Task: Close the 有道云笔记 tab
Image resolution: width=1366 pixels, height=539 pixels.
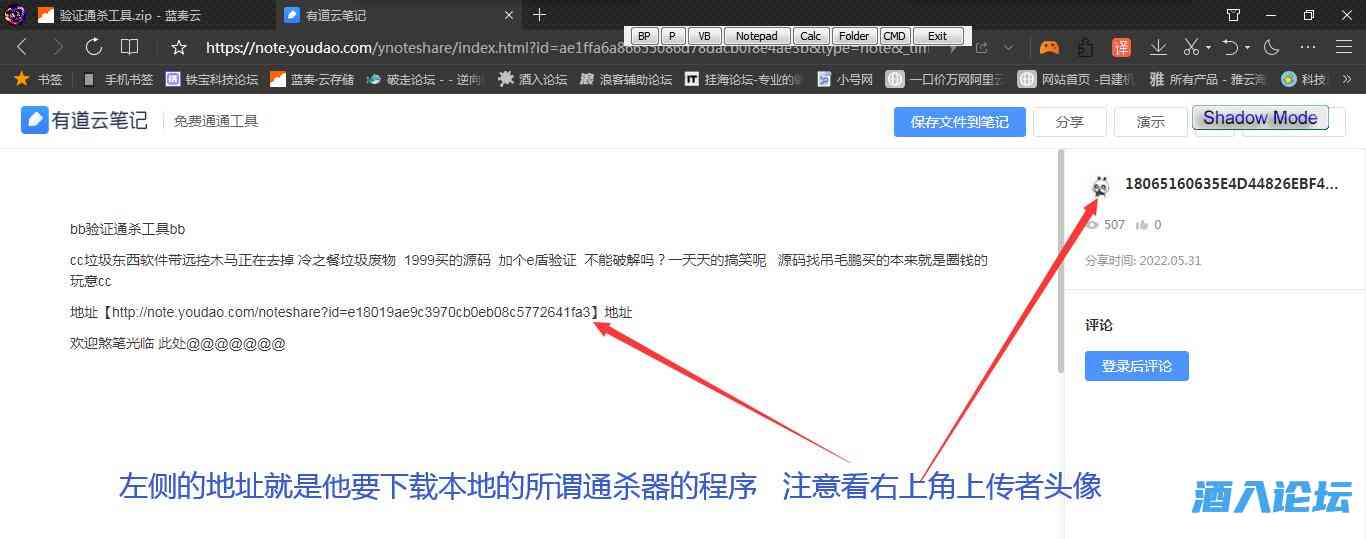Action: 508,15
